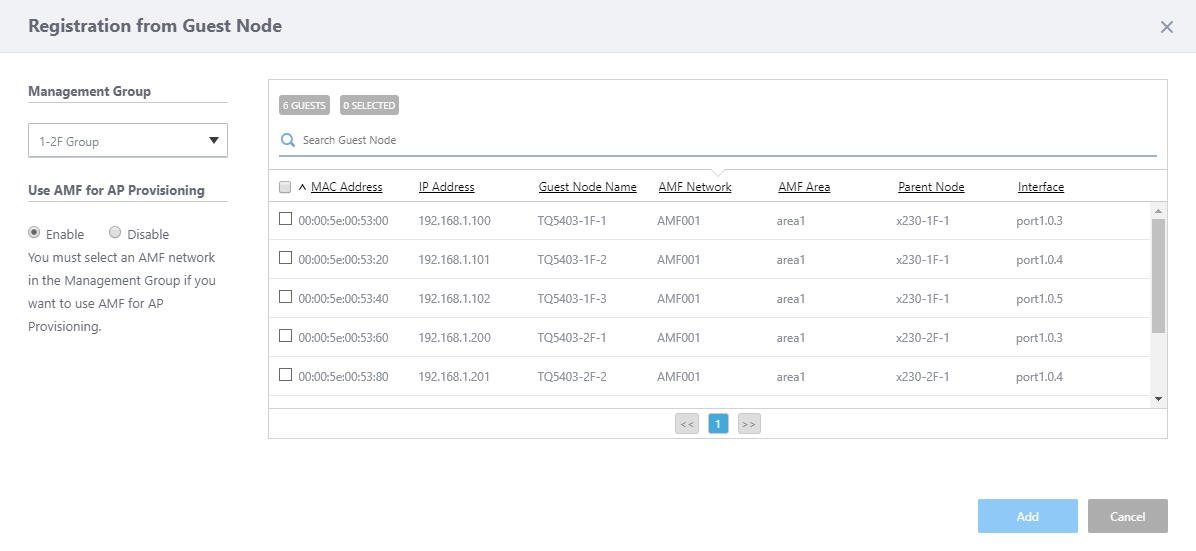Click port1.0.3 in TQ5403-2F-1 row
This screenshot has height=551, width=1196.
click(x=1040, y=338)
